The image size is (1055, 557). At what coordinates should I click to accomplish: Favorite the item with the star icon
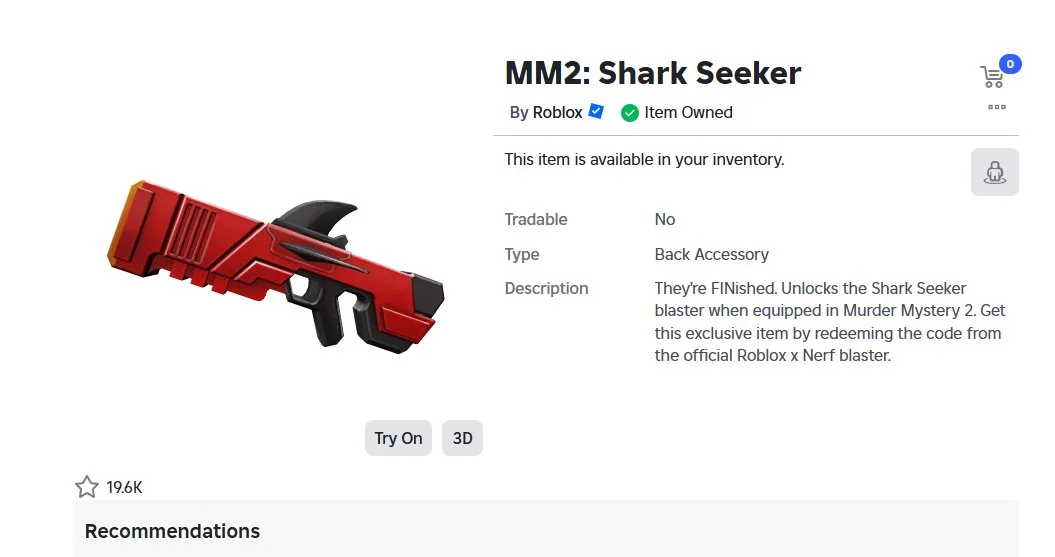[87, 487]
